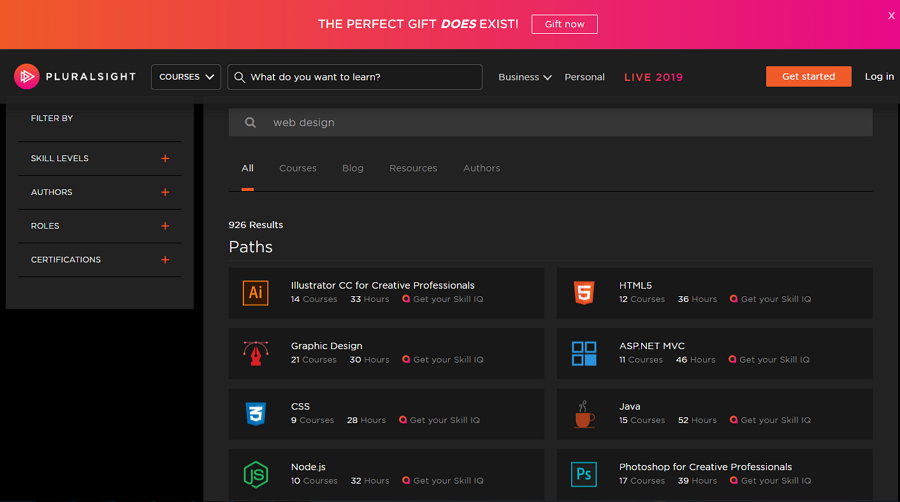The height and width of the screenshot is (502, 900).
Task: Open the CSS path title
Action: click(300, 406)
